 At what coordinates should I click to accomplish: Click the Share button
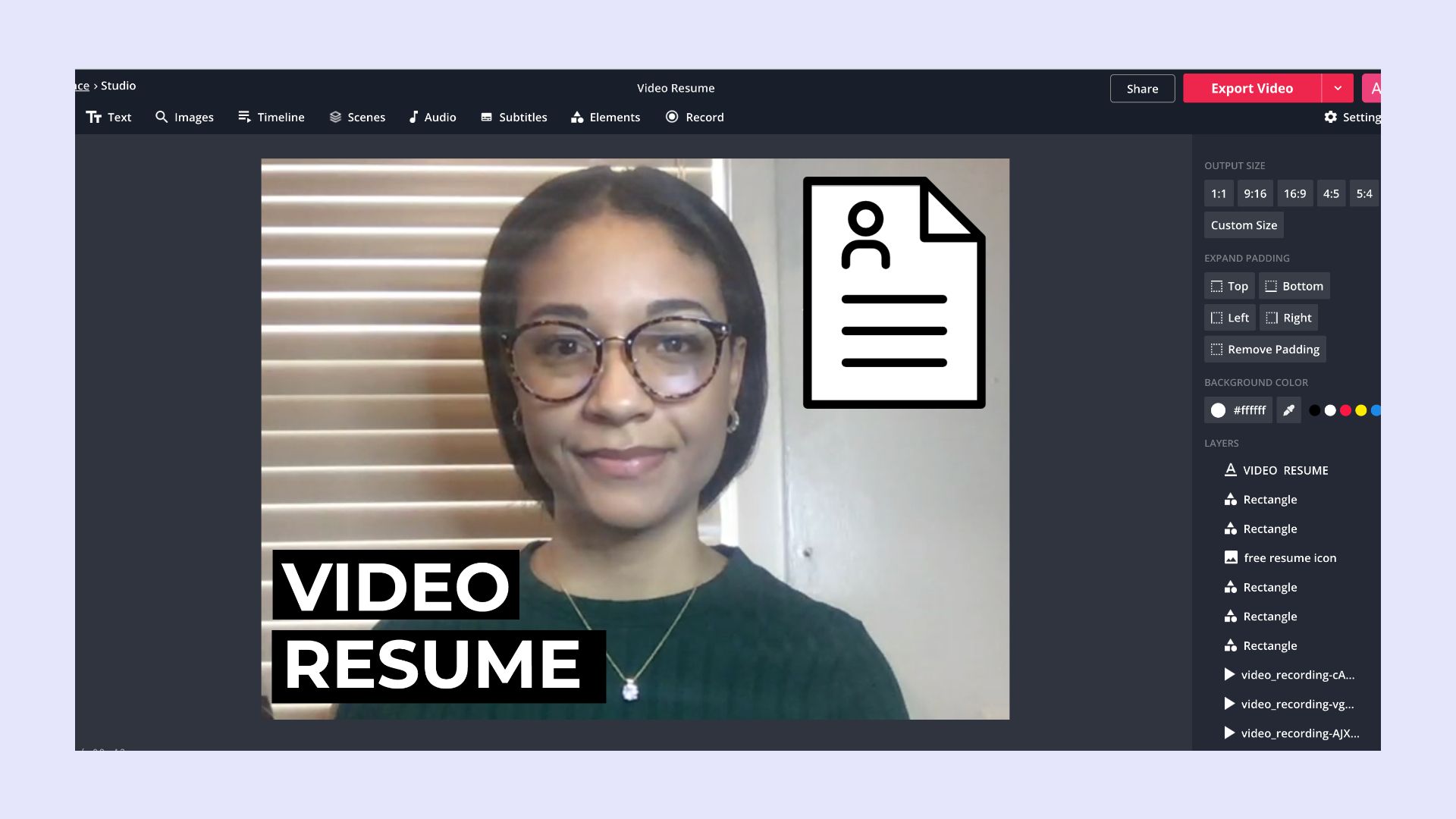click(1142, 89)
